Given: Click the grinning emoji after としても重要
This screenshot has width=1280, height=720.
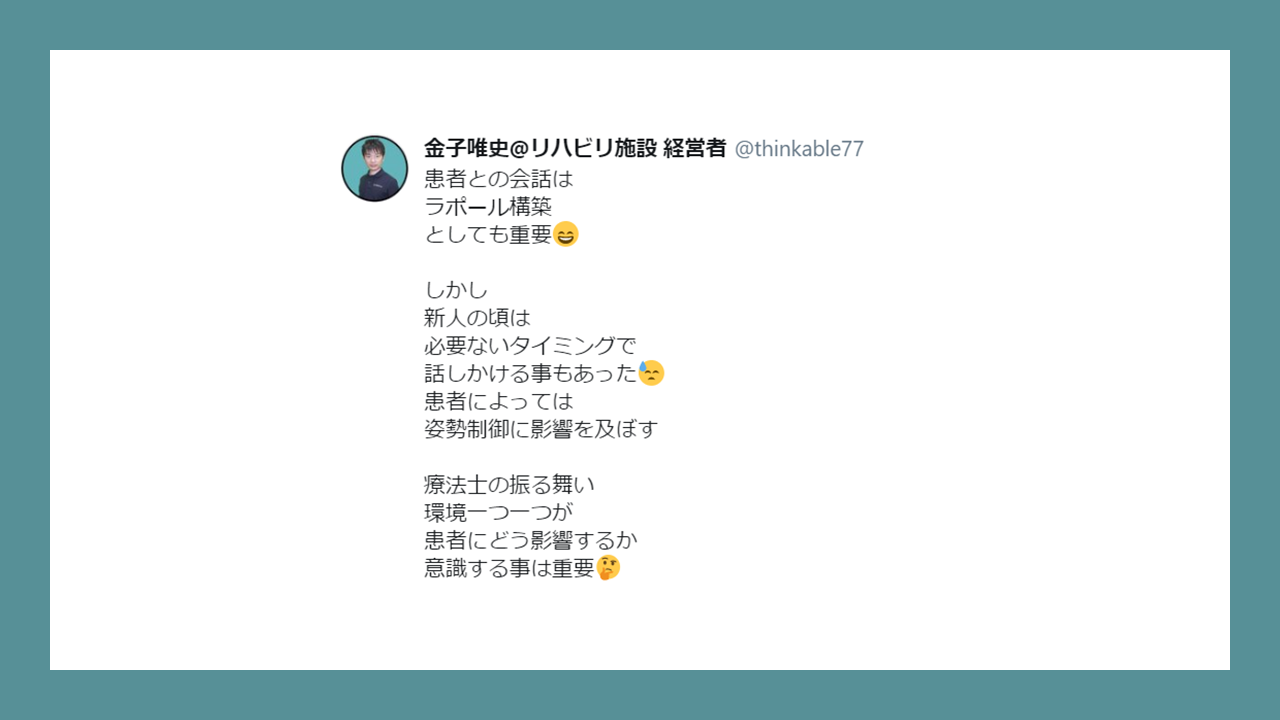Looking at the screenshot, I should click(566, 235).
